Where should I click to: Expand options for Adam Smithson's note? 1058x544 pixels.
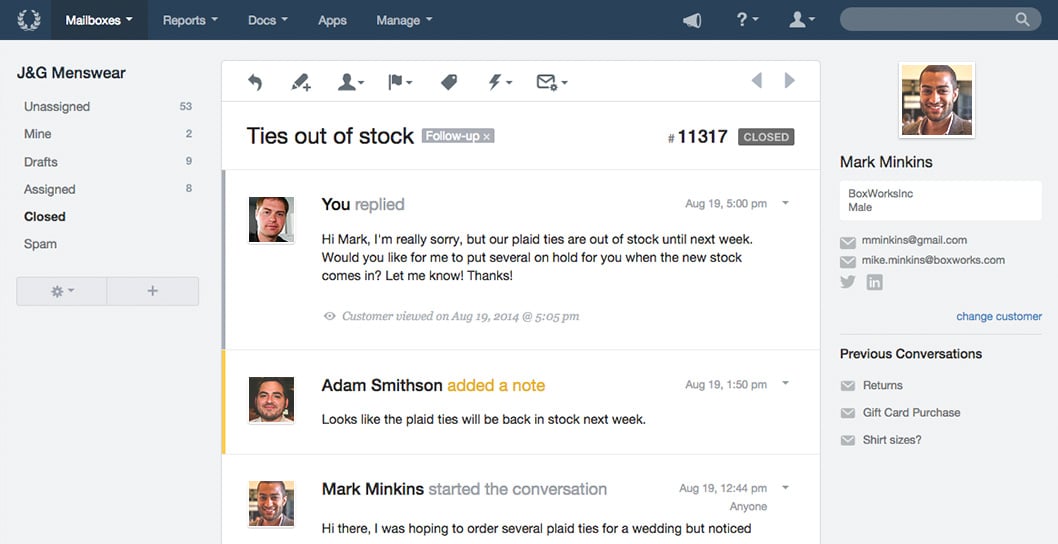pos(785,383)
